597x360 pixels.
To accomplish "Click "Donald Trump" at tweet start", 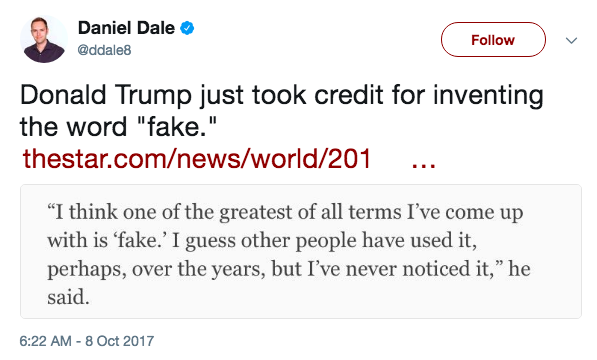I will [x=106, y=95].
